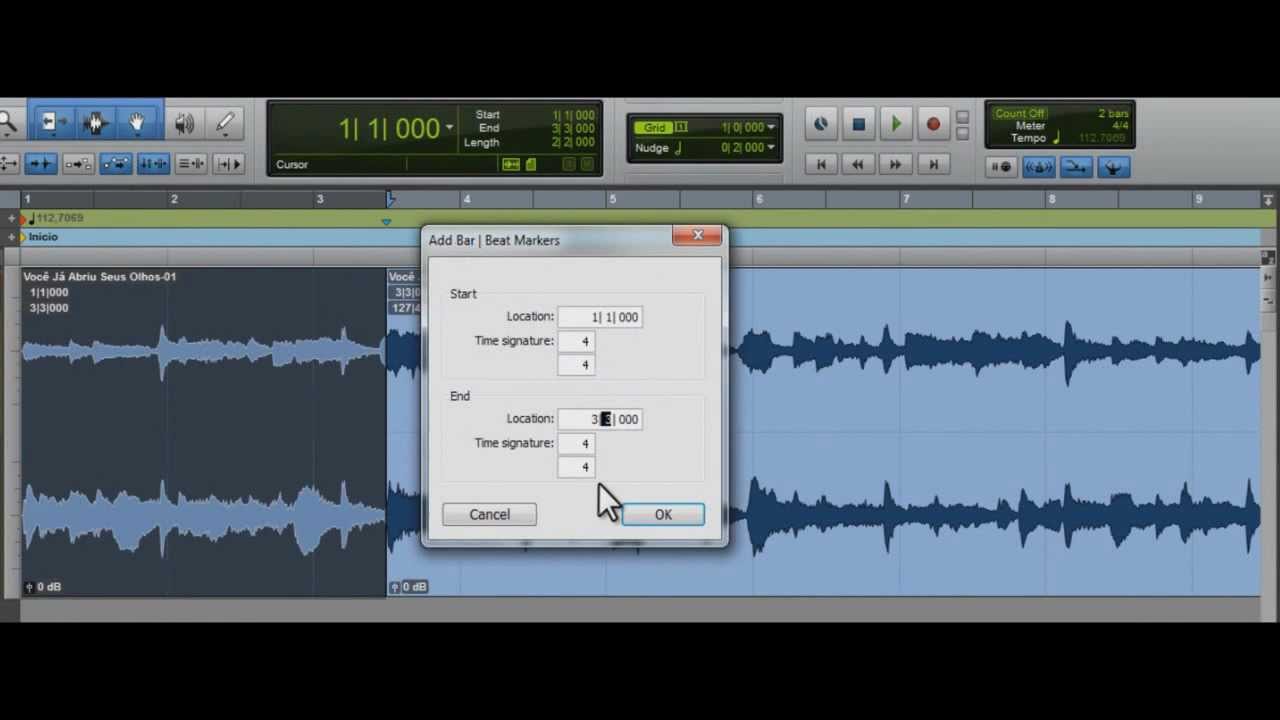Start playback with the Play button
Screen dimensions: 1280x720
point(896,124)
